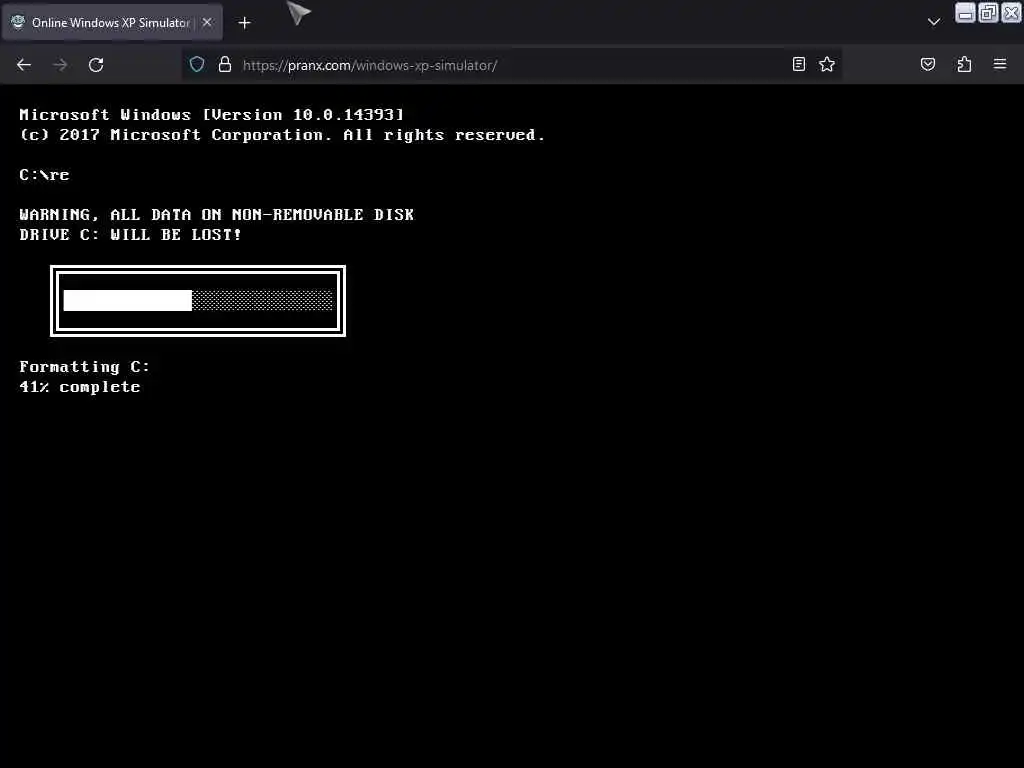Click the '41% complete' text
Viewport: 1024px width, 768px height.
(x=80, y=387)
